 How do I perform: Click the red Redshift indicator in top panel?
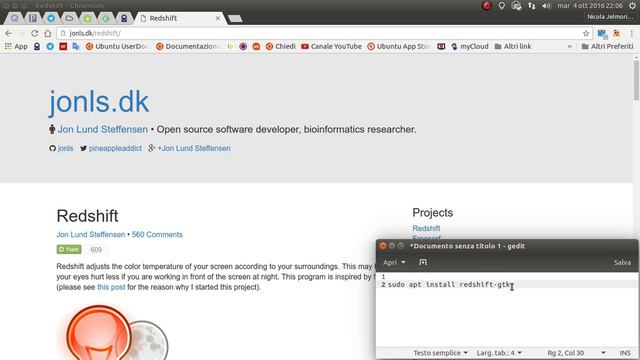point(487,6)
